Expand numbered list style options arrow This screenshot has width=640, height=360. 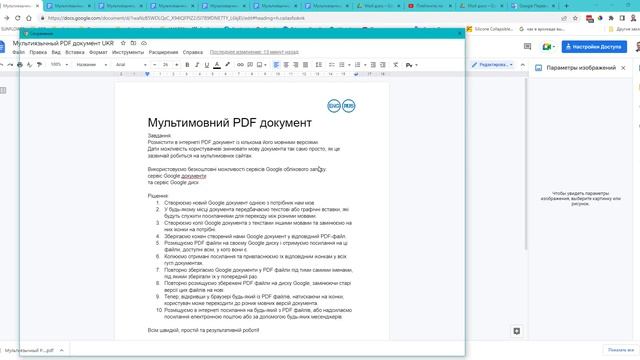[x=365, y=65]
